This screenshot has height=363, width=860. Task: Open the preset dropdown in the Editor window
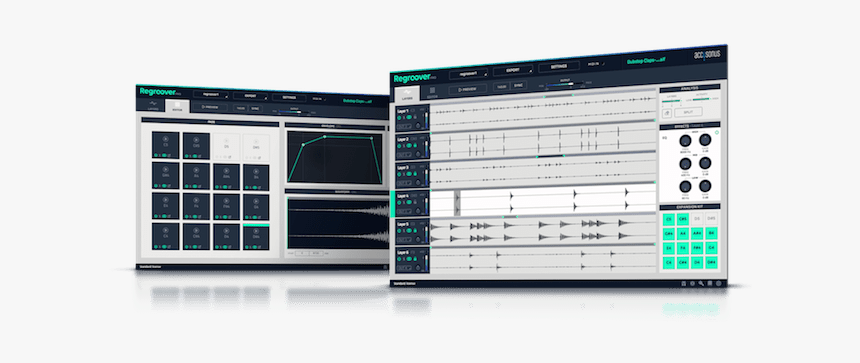[210, 94]
